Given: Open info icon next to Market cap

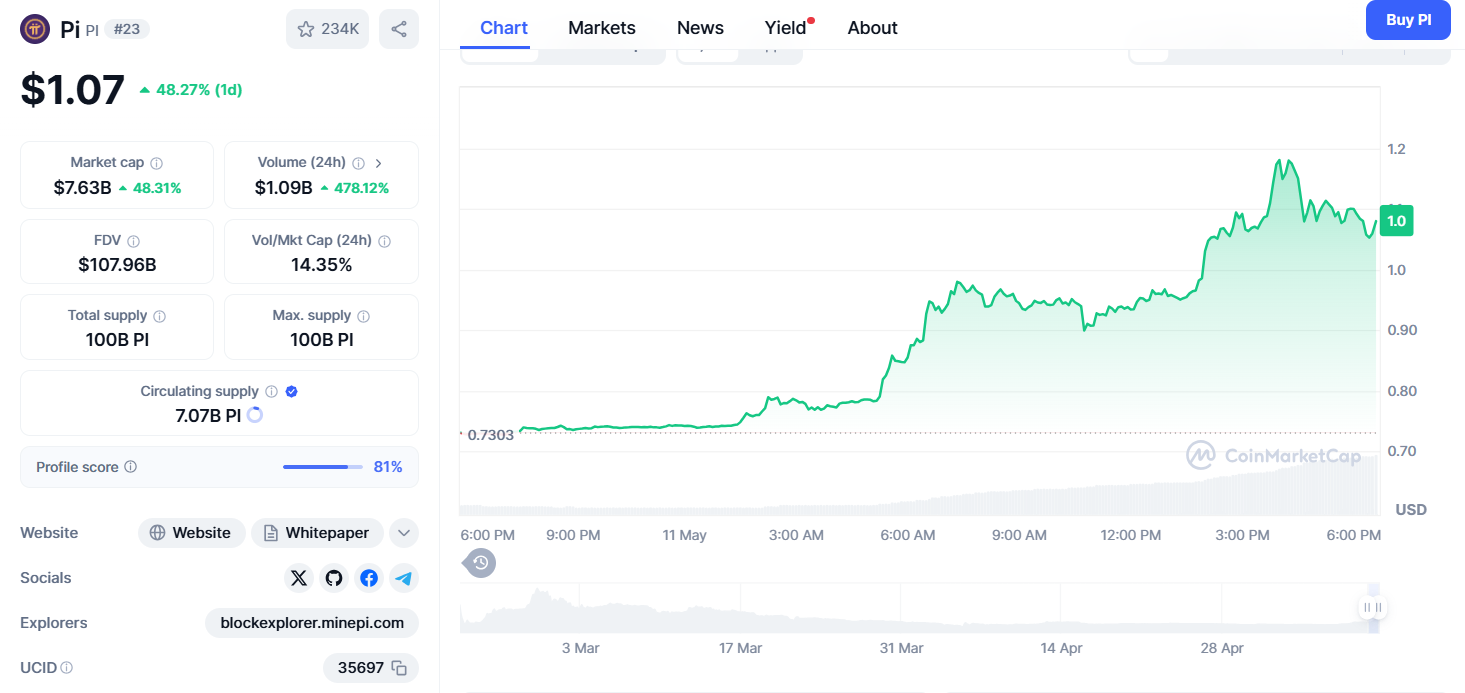Looking at the screenshot, I should point(157,163).
